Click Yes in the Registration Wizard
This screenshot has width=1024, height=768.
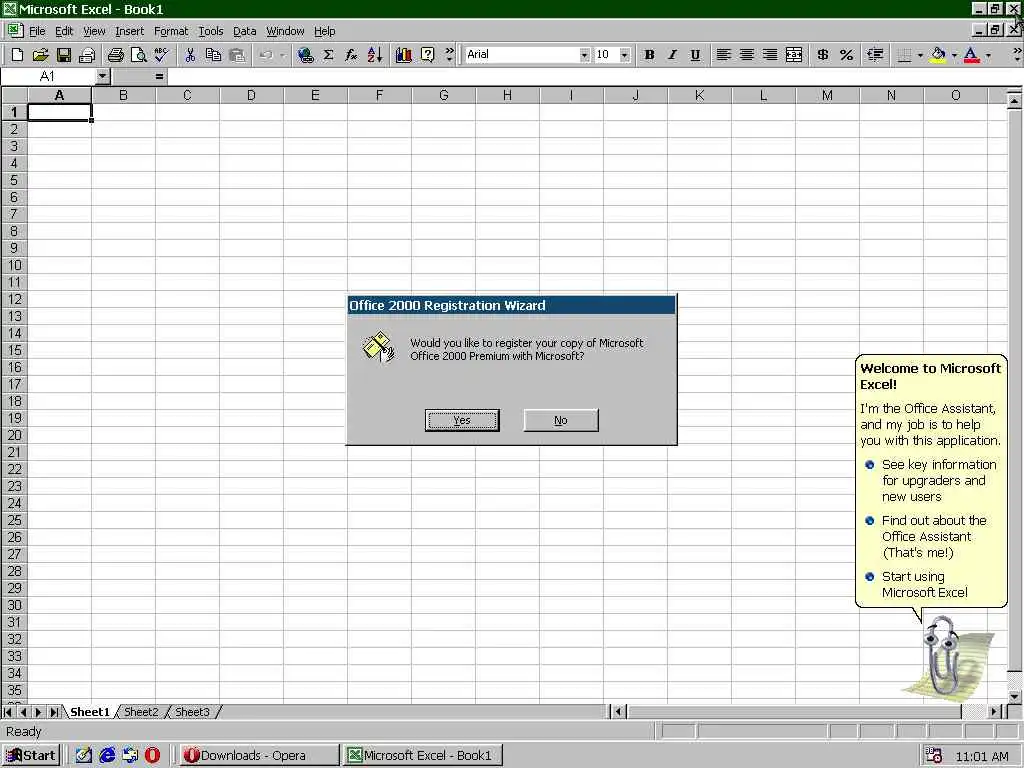[462, 421]
